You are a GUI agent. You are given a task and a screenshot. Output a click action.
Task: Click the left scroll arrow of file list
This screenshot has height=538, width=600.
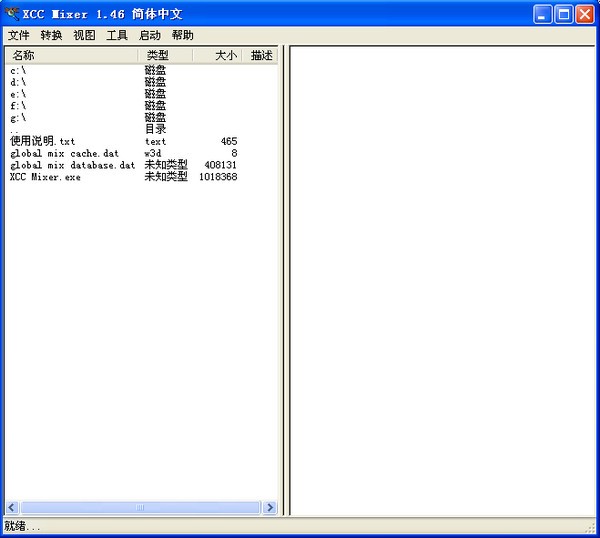(x=11, y=507)
